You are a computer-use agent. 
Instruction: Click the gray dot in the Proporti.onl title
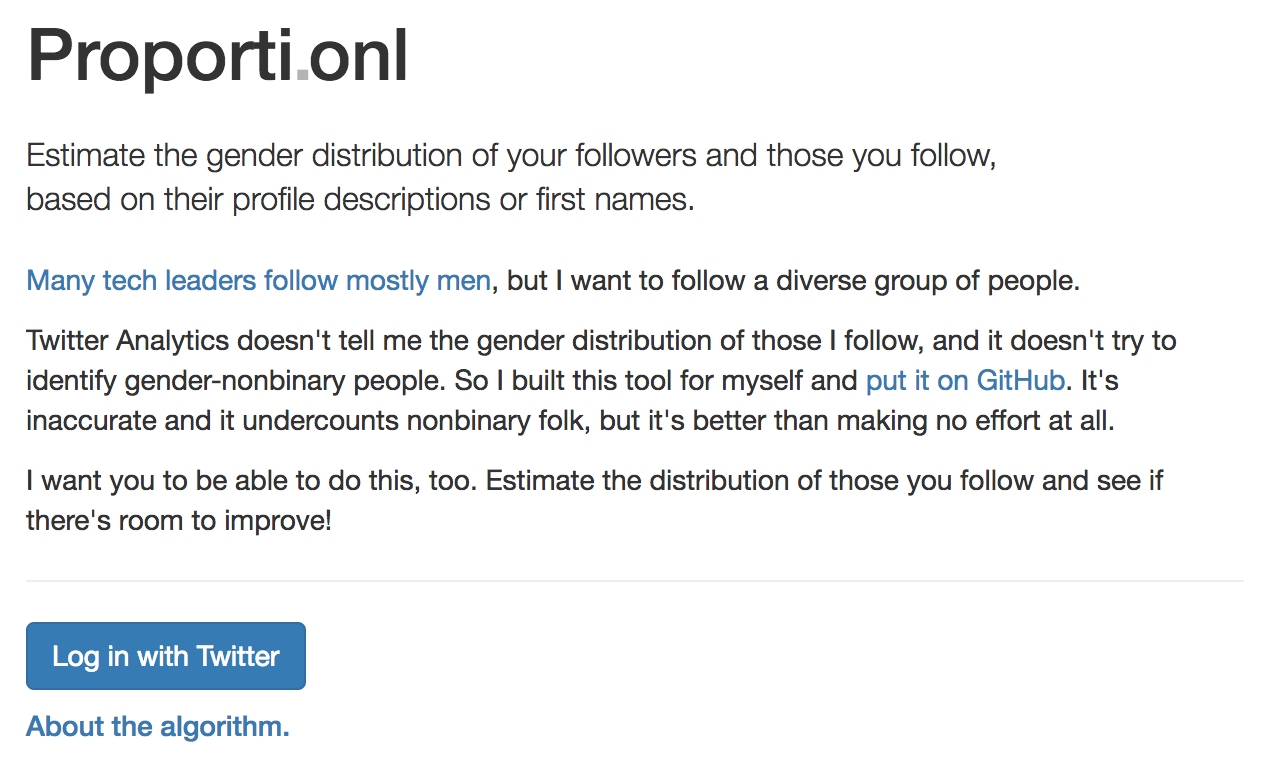302,77
